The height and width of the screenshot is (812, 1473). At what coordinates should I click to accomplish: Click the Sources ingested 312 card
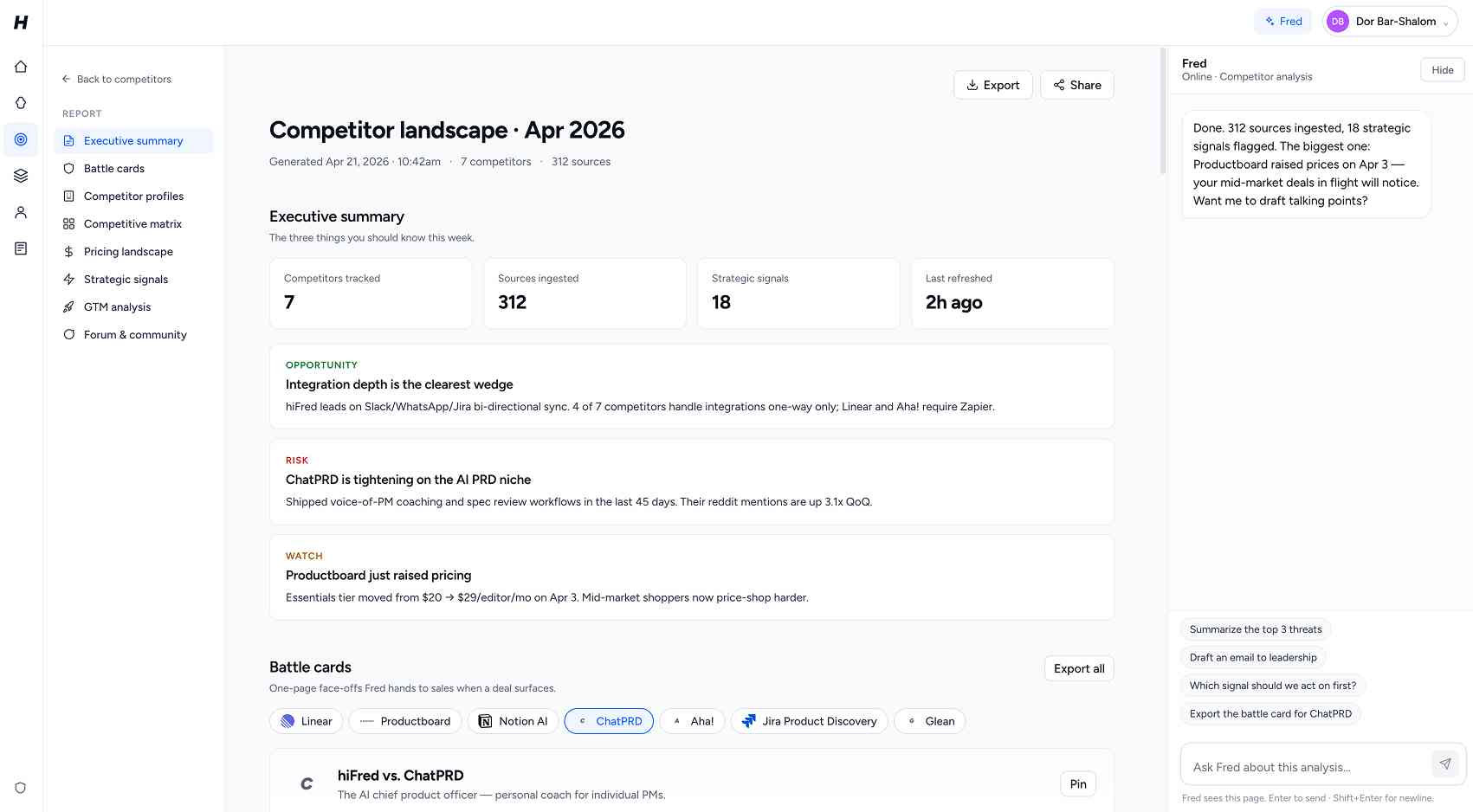point(585,293)
